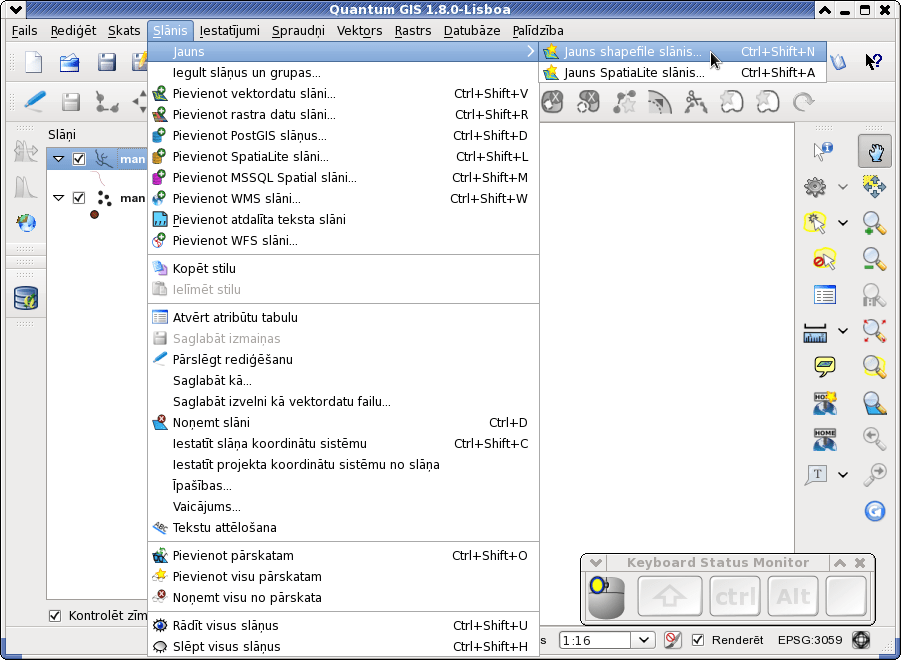Open project folder icon in toolbar

pyautogui.click(x=70, y=62)
